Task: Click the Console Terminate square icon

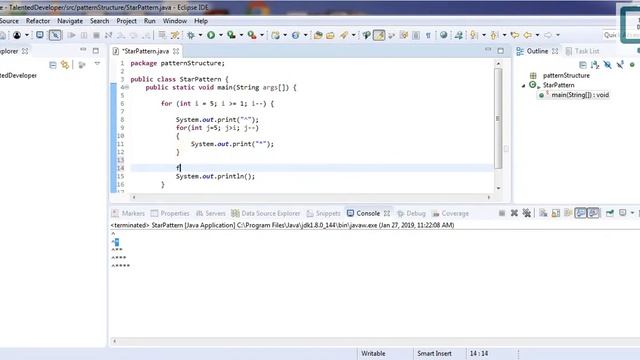Action: [502, 213]
